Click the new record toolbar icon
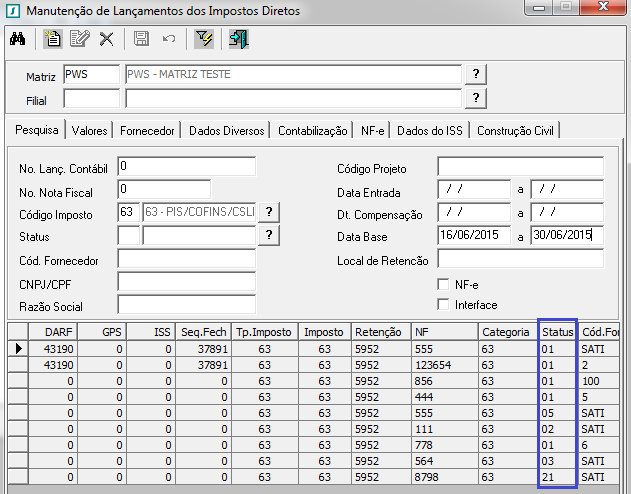 (x=53, y=39)
